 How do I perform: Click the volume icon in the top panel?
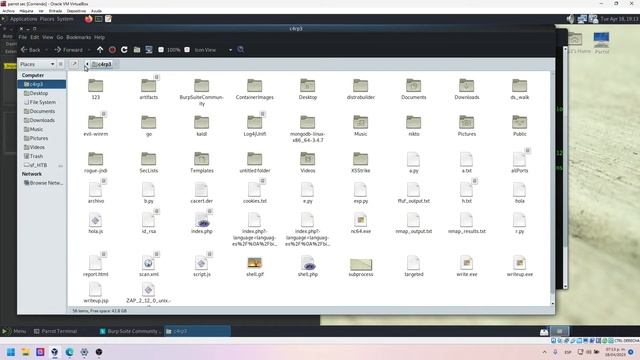click(570, 19)
